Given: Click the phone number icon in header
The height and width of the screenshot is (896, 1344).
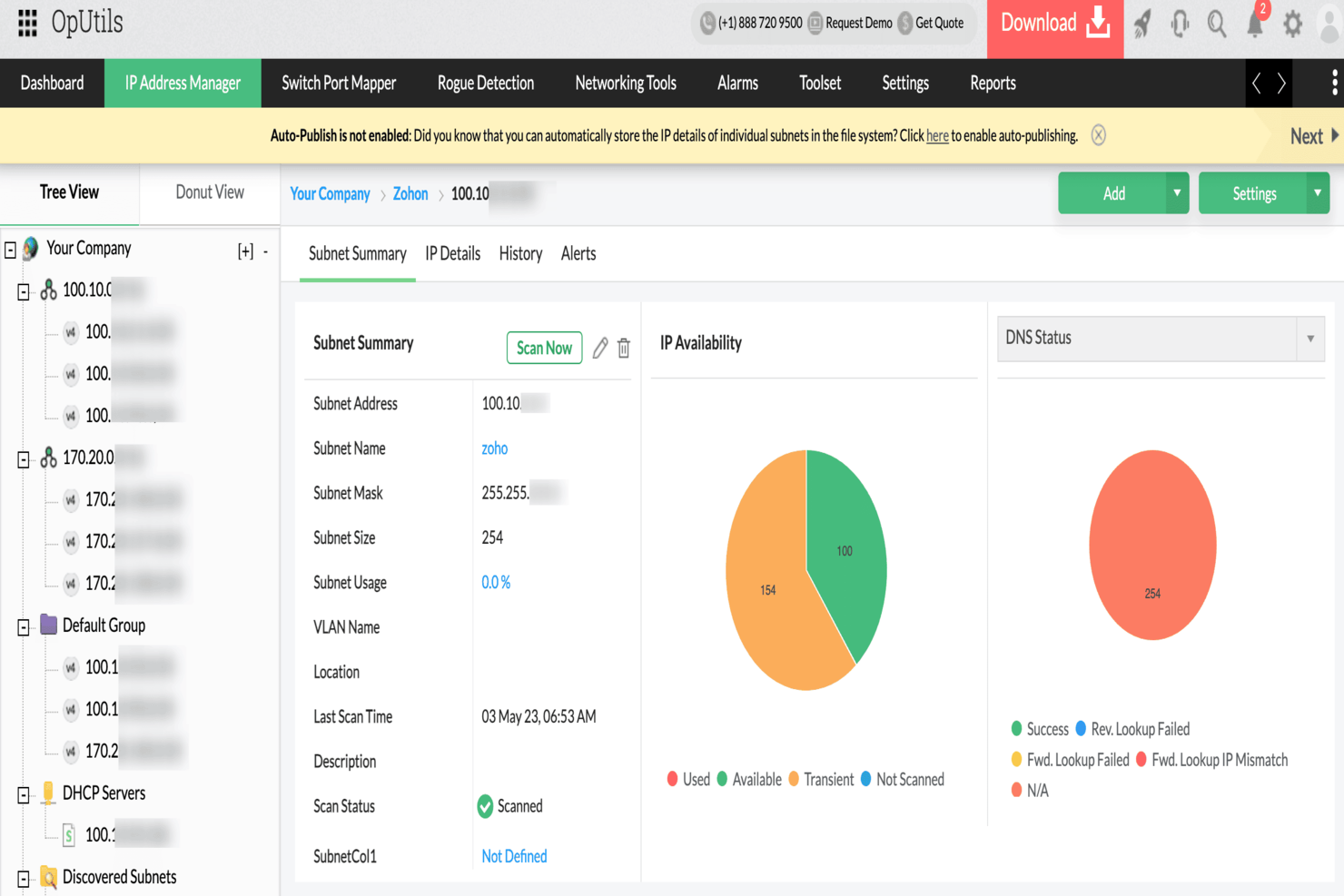Looking at the screenshot, I should pos(707,23).
